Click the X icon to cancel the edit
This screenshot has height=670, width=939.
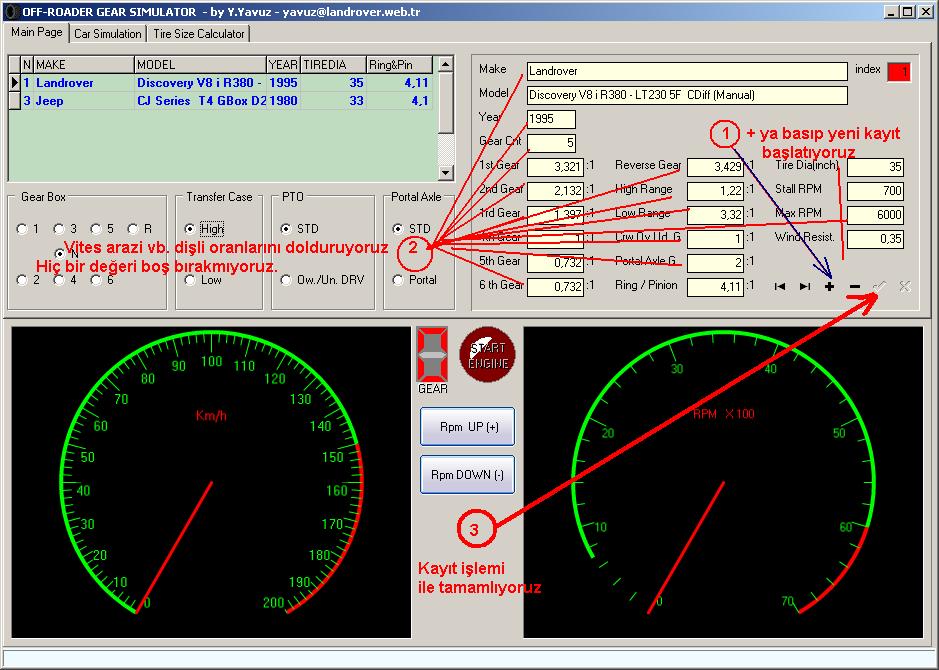tap(904, 287)
